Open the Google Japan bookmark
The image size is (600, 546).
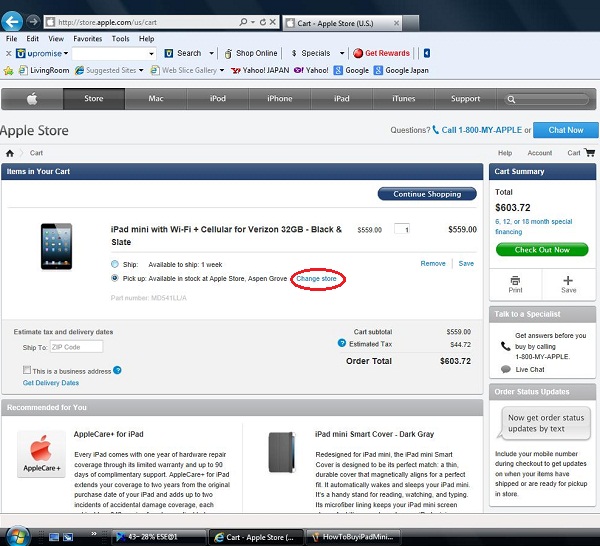[x=401, y=70]
